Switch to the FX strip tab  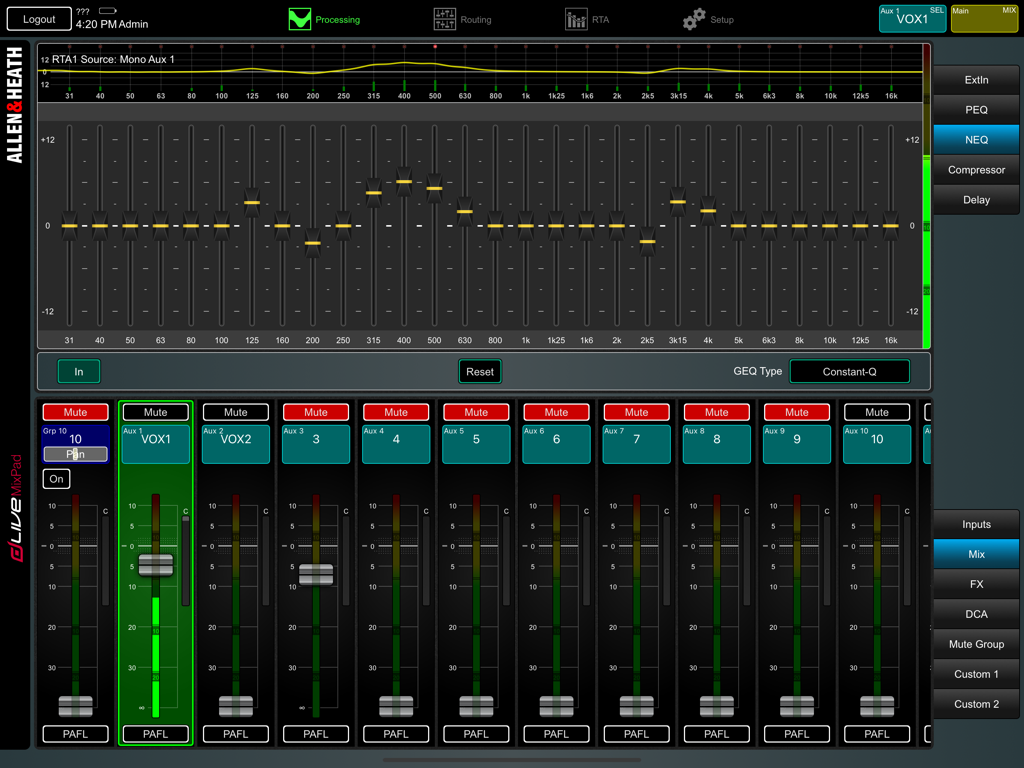976,584
